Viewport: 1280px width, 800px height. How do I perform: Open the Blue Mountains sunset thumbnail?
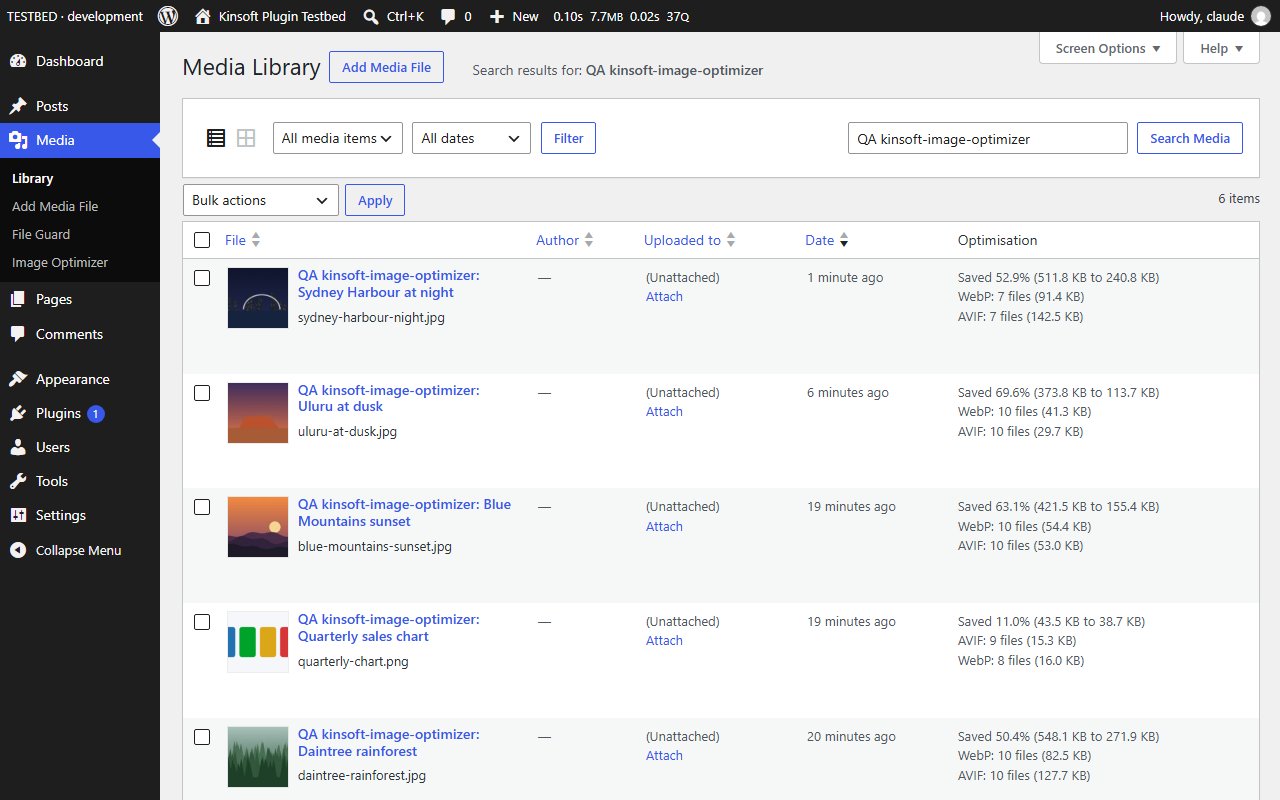258,527
